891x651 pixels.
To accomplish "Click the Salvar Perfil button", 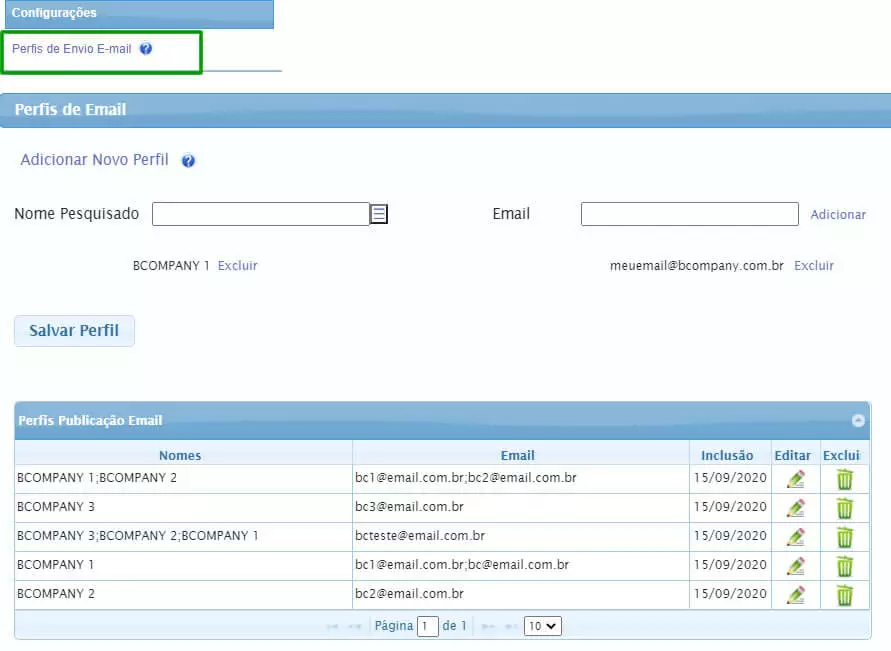I will (x=74, y=331).
